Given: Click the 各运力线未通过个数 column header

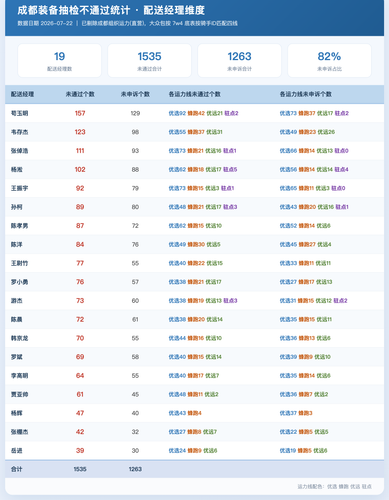Looking at the screenshot, I should [x=194, y=94].
